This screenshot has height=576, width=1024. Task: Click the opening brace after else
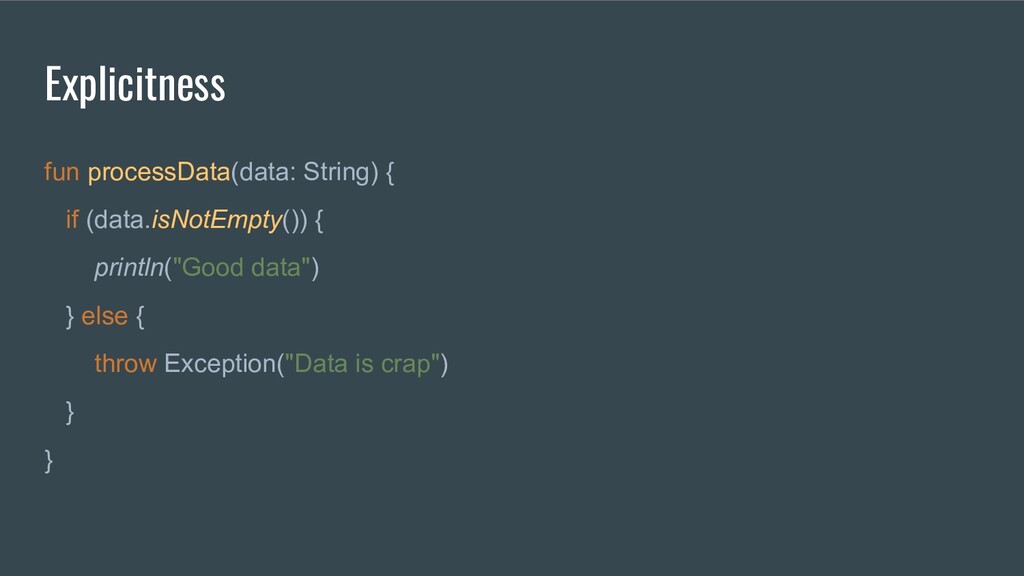point(140,317)
